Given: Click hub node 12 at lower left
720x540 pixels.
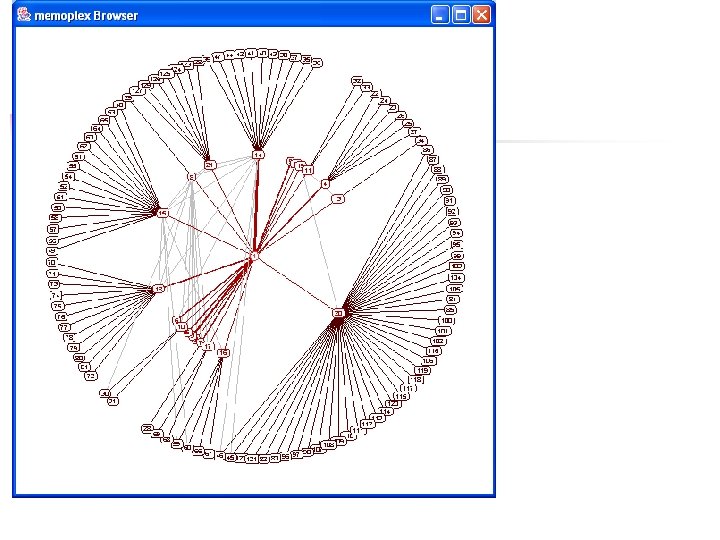Looking at the screenshot, I should point(158,288).
